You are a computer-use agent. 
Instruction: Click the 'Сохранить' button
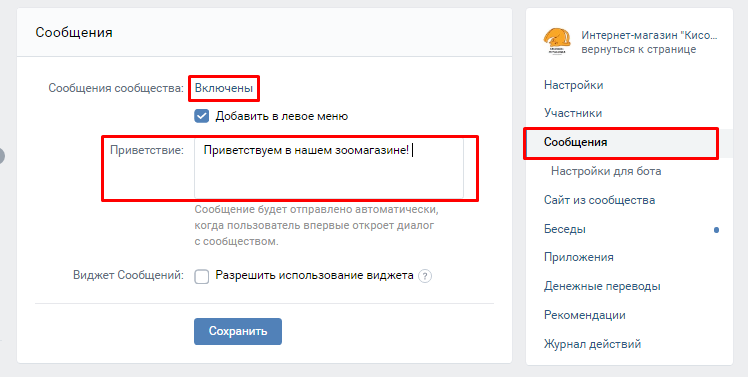(x=238, y=331)
